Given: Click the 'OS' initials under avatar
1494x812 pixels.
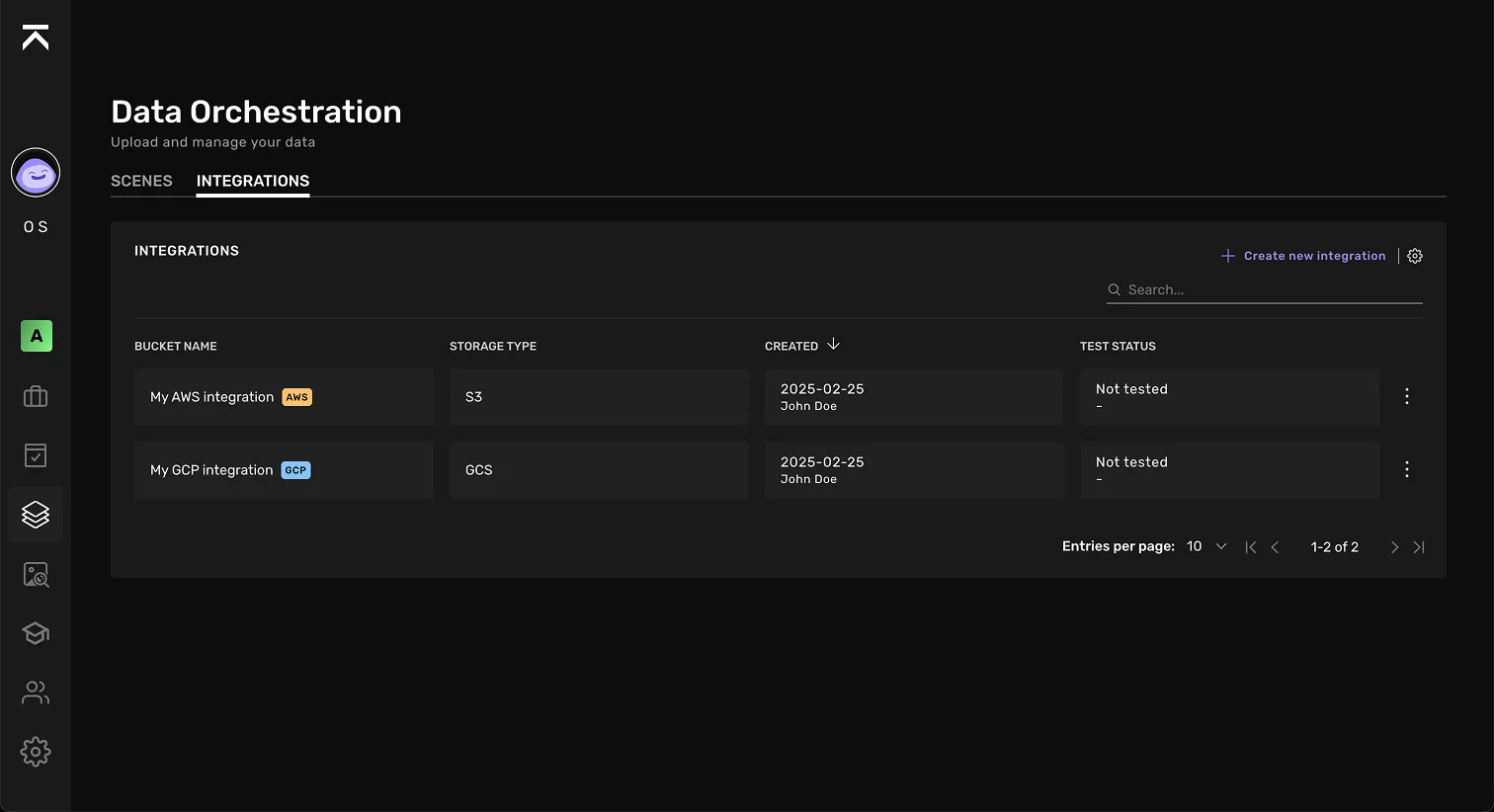Looking at the screenshot, I should [36, 227].
